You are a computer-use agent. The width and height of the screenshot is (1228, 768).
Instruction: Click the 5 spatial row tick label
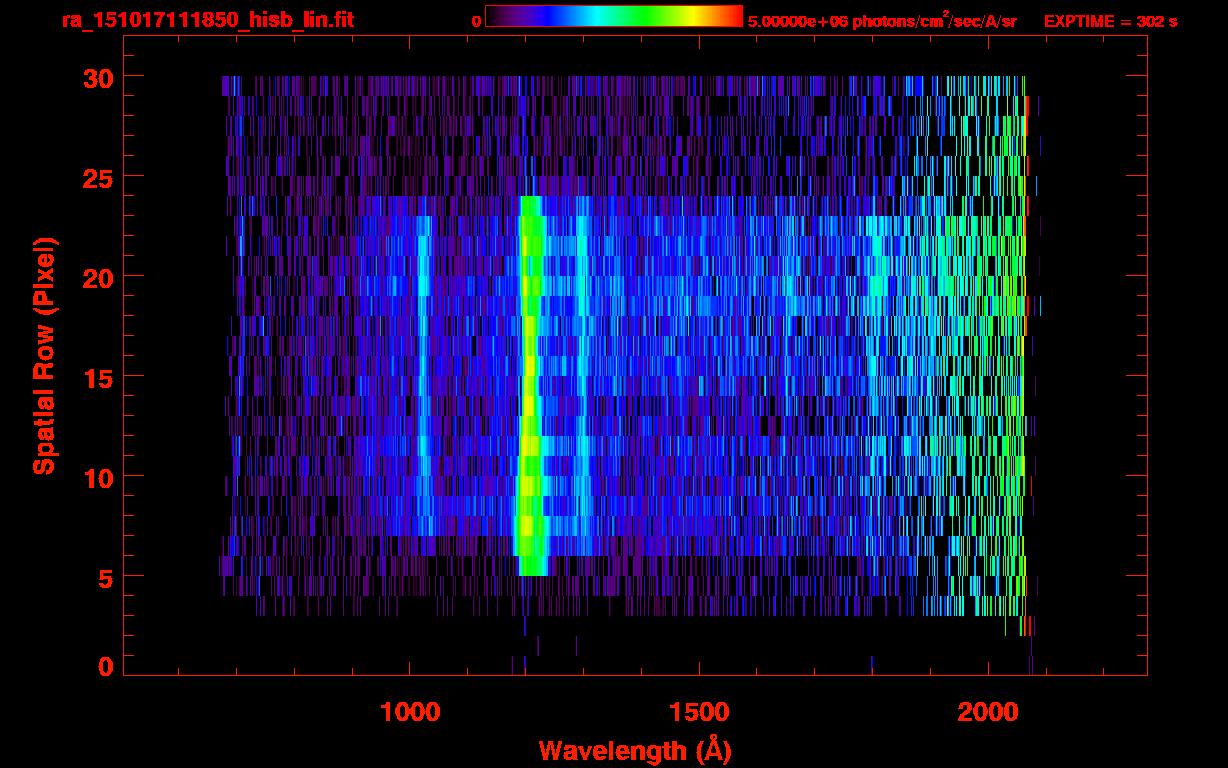click(x=104, y=577)
